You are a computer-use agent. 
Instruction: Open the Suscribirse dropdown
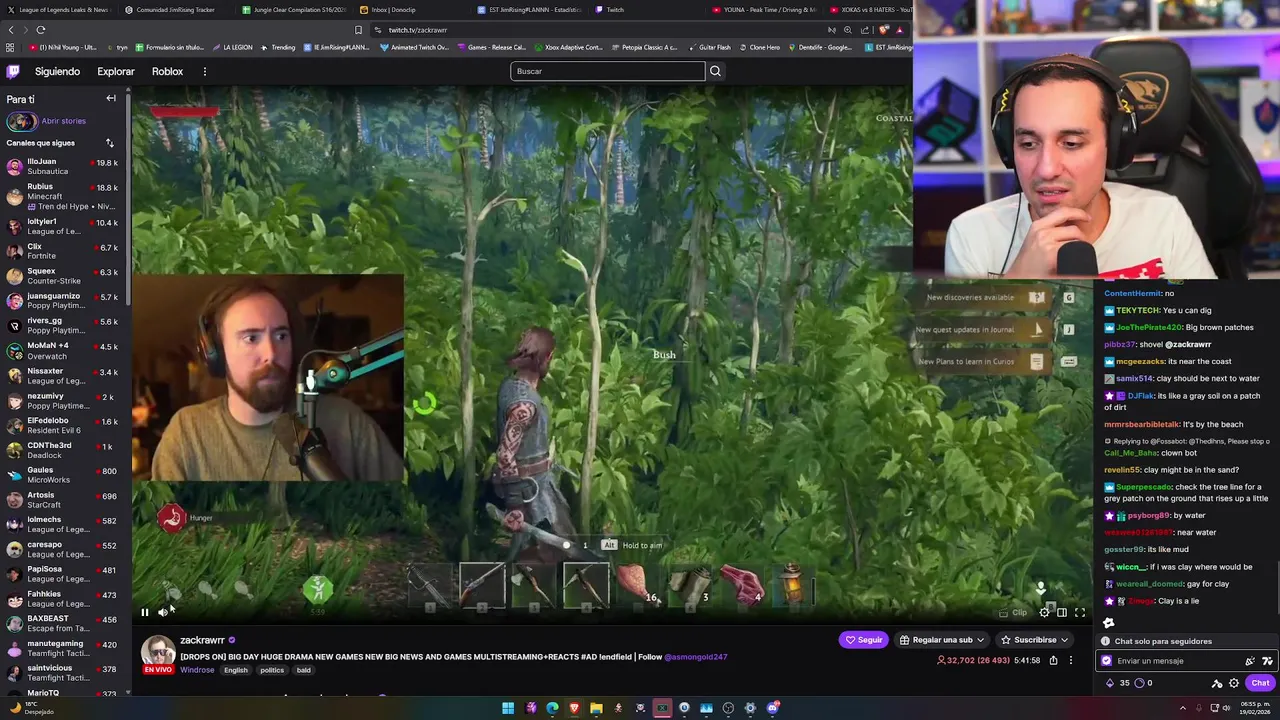pos(1035,640)
